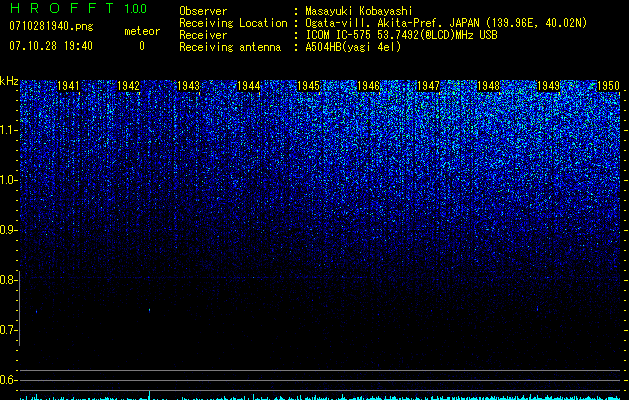
Task: Click the HROFFT program title
Action: point(62,8)
